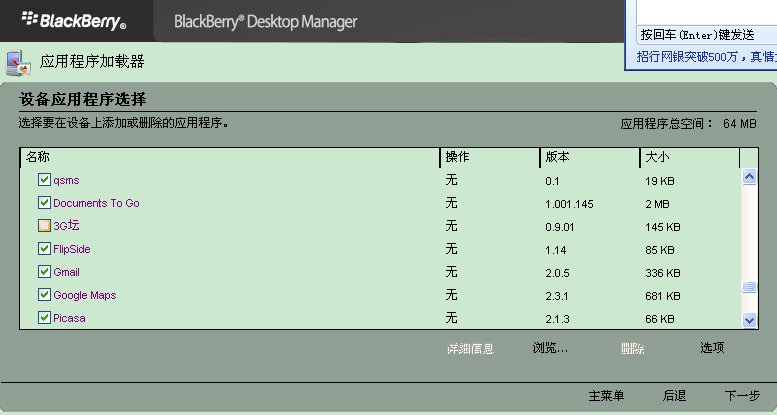Toggle the FlipSide checkbox

(x=44, y=248)
